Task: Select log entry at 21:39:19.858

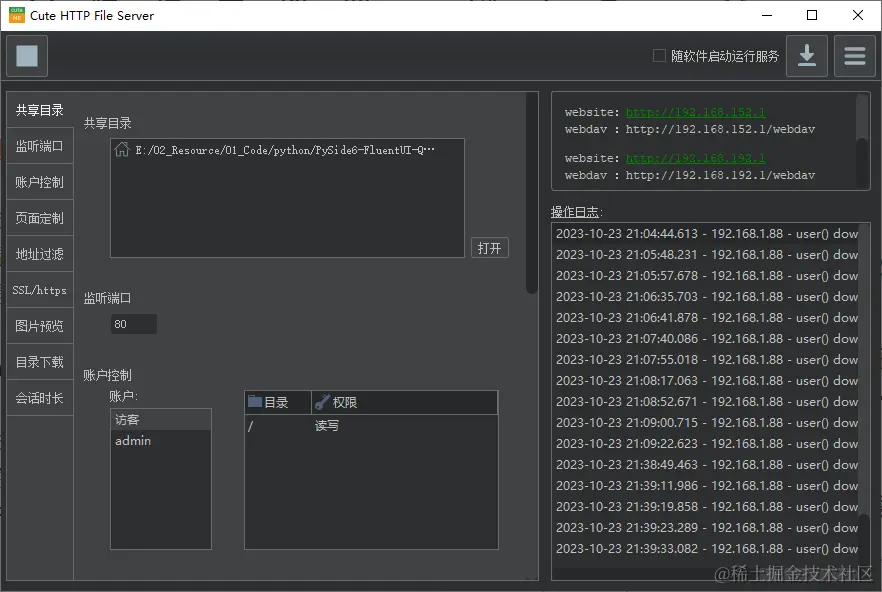Action: click(706, 506)
